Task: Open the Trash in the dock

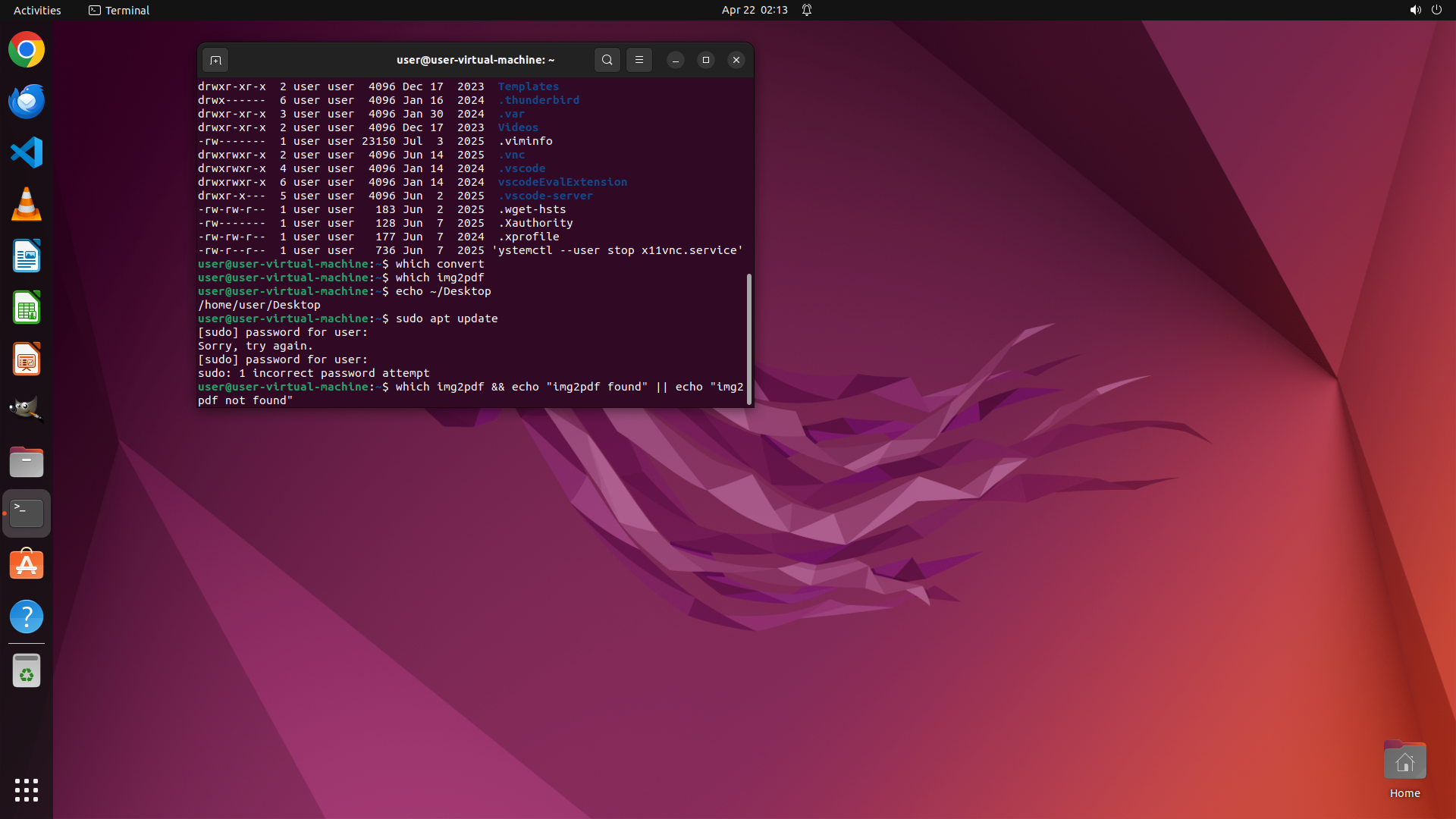Action: tap(27, 671)
